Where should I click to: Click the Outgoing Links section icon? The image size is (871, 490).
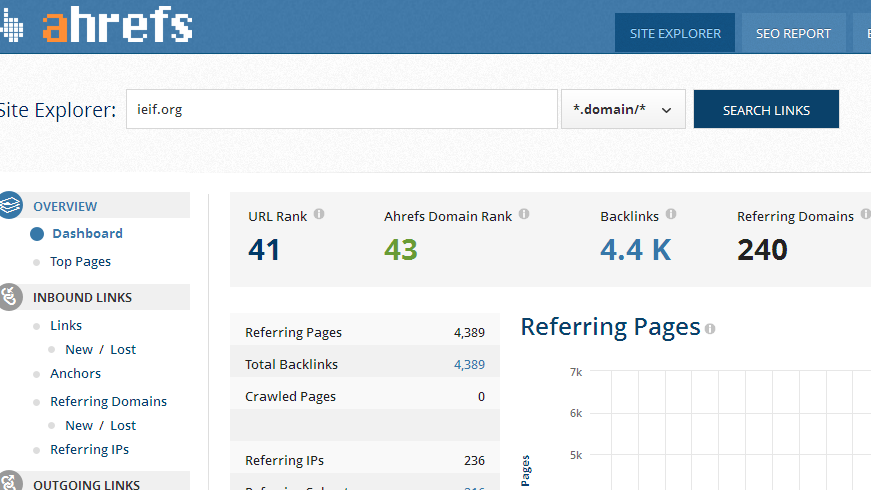pyautogui.click(x=10, y=482)
